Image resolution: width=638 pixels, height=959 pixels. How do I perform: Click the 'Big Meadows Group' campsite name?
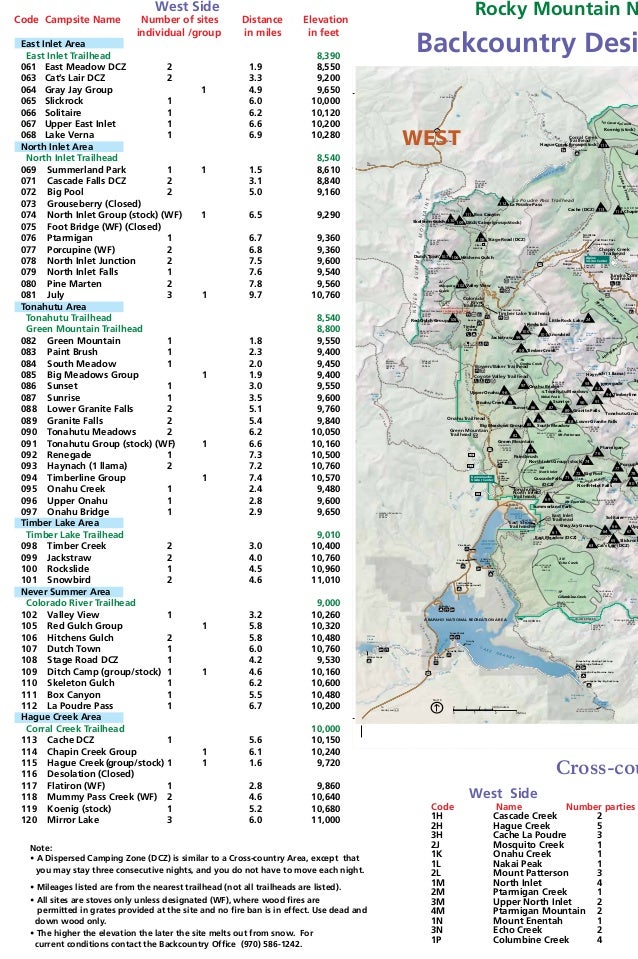tap(93, 375)
